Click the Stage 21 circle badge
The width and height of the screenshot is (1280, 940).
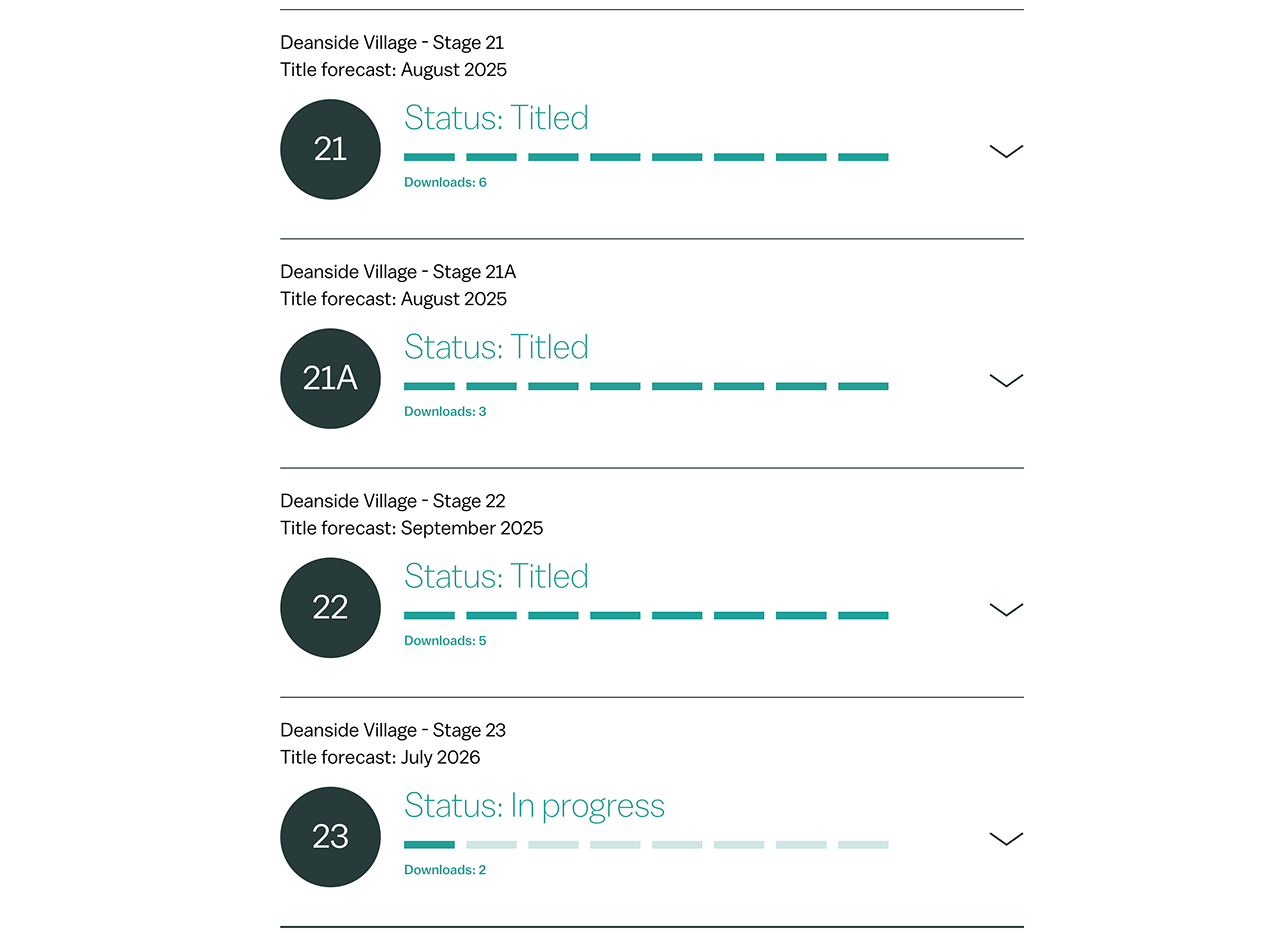click(330, 149)
